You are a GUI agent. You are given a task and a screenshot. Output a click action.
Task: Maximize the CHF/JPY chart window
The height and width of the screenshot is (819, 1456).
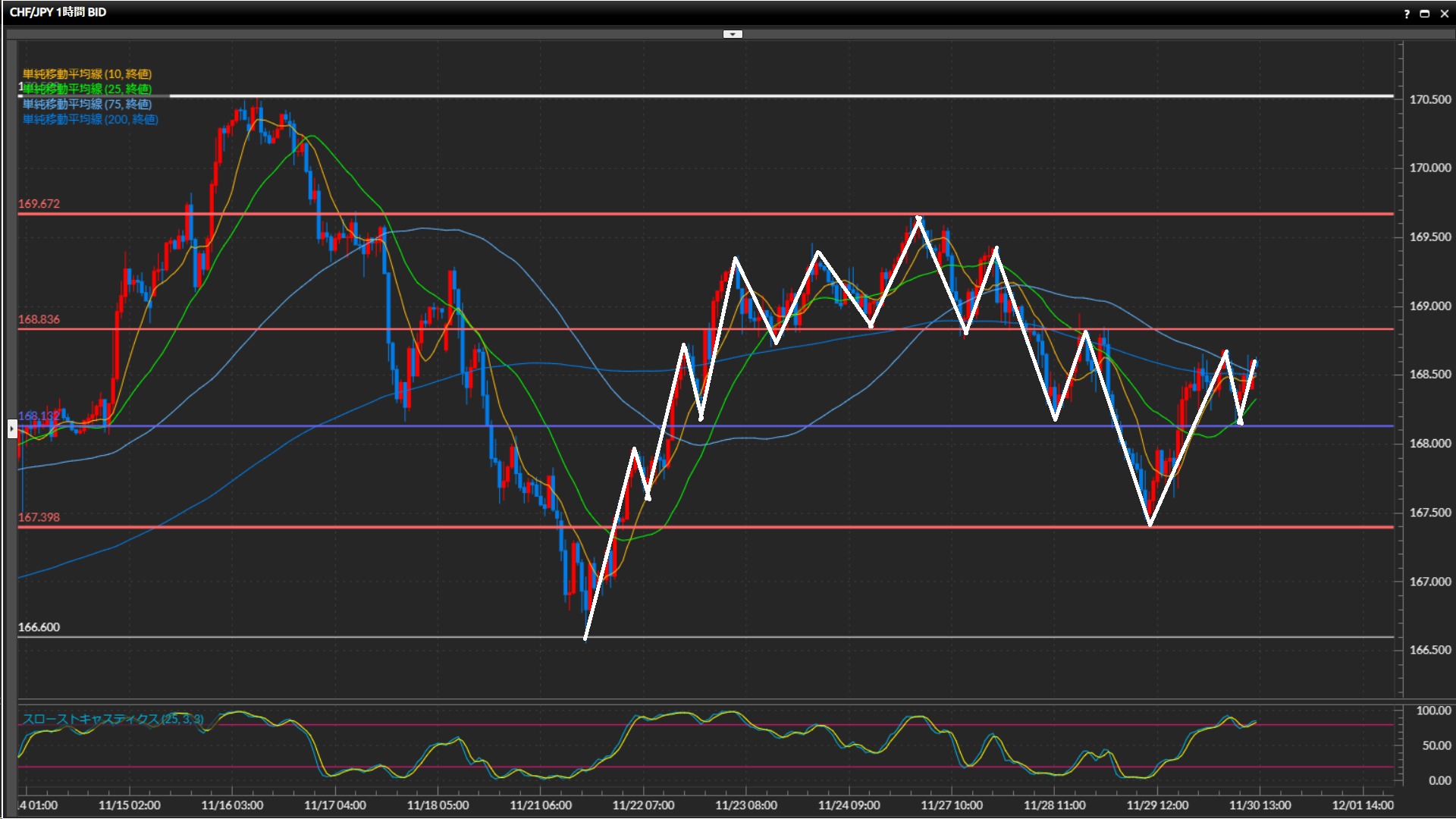pyautogui.click(x=1425, y=14)
